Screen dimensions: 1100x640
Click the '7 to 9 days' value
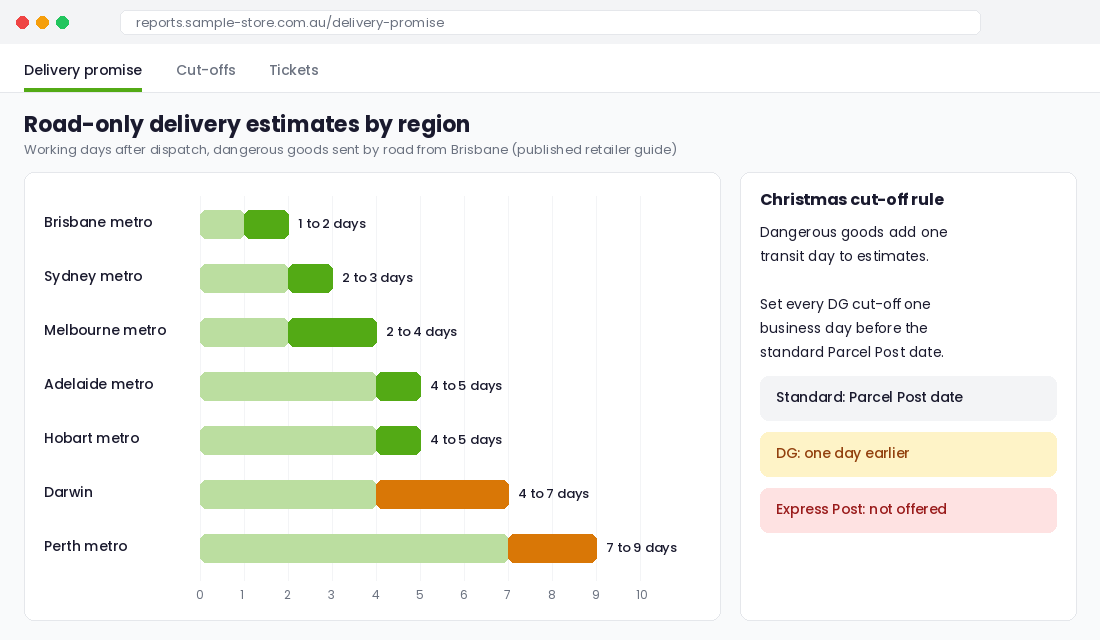click(642, 548)
